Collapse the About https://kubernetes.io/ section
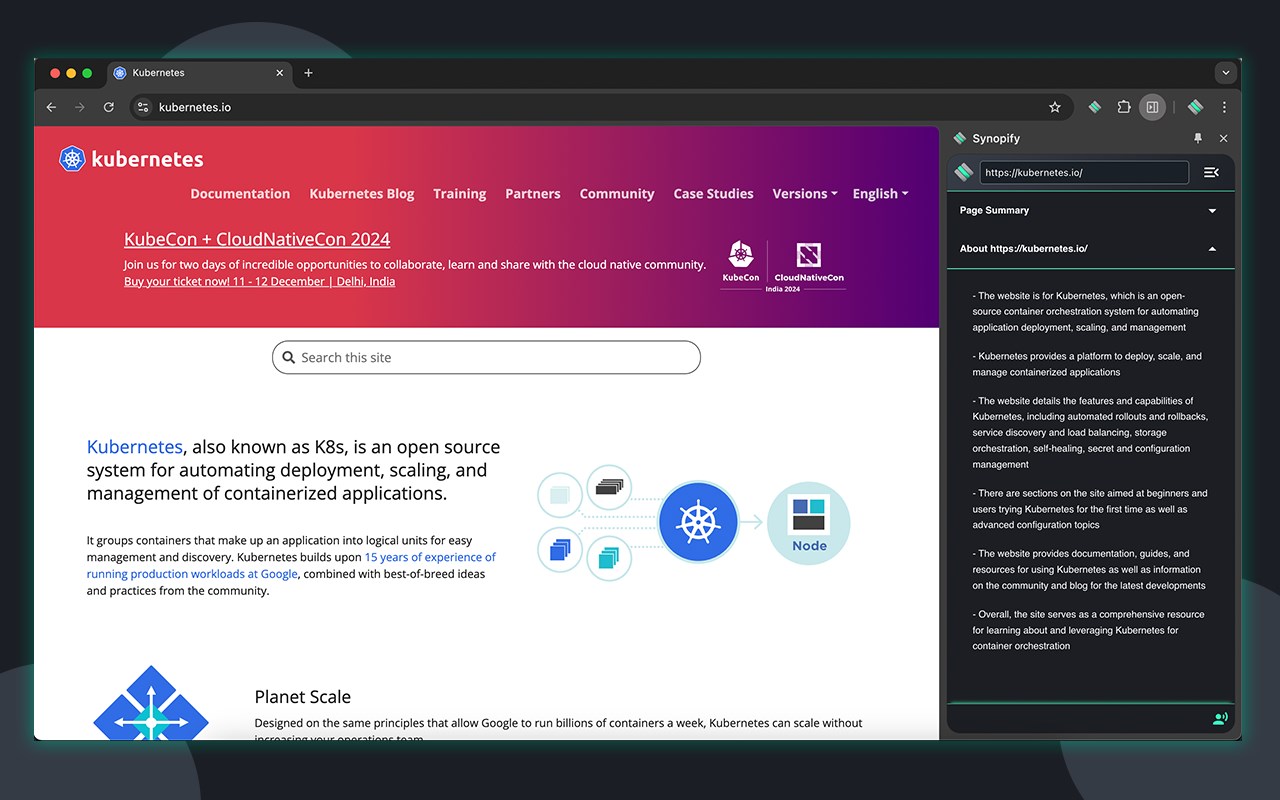The height and width of the screenshot is (800, 1280). pyautogui.click(x=1090, y=249)
